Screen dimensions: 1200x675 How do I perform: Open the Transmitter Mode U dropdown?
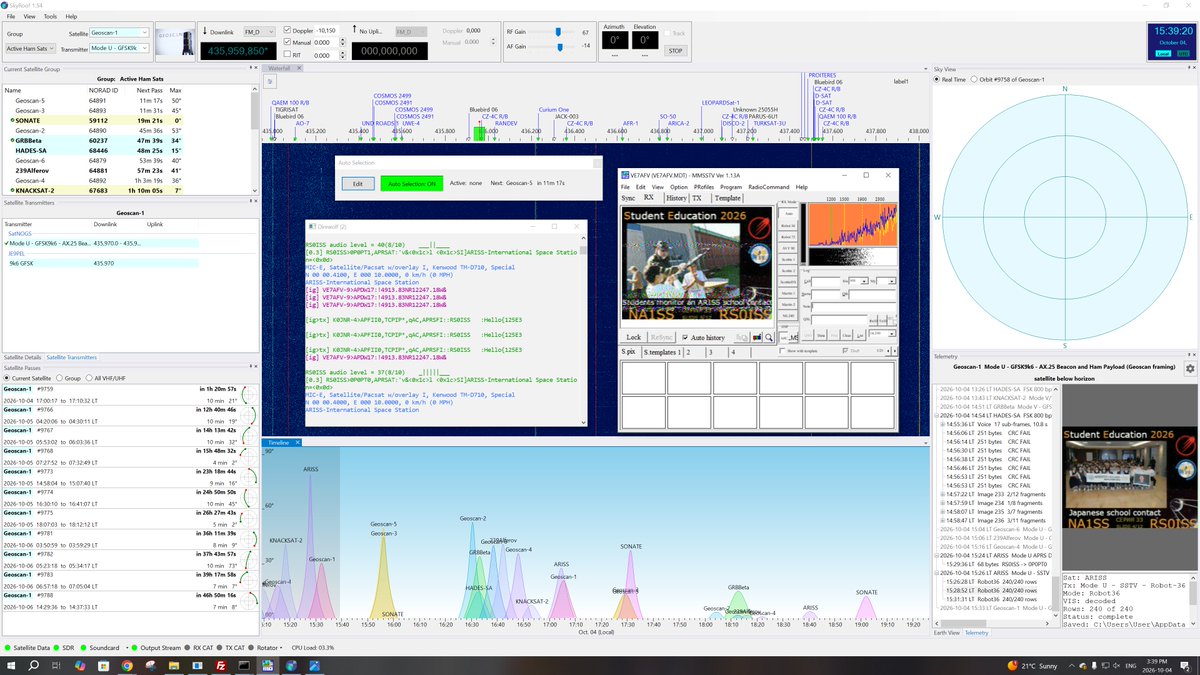tap(119, 48)
